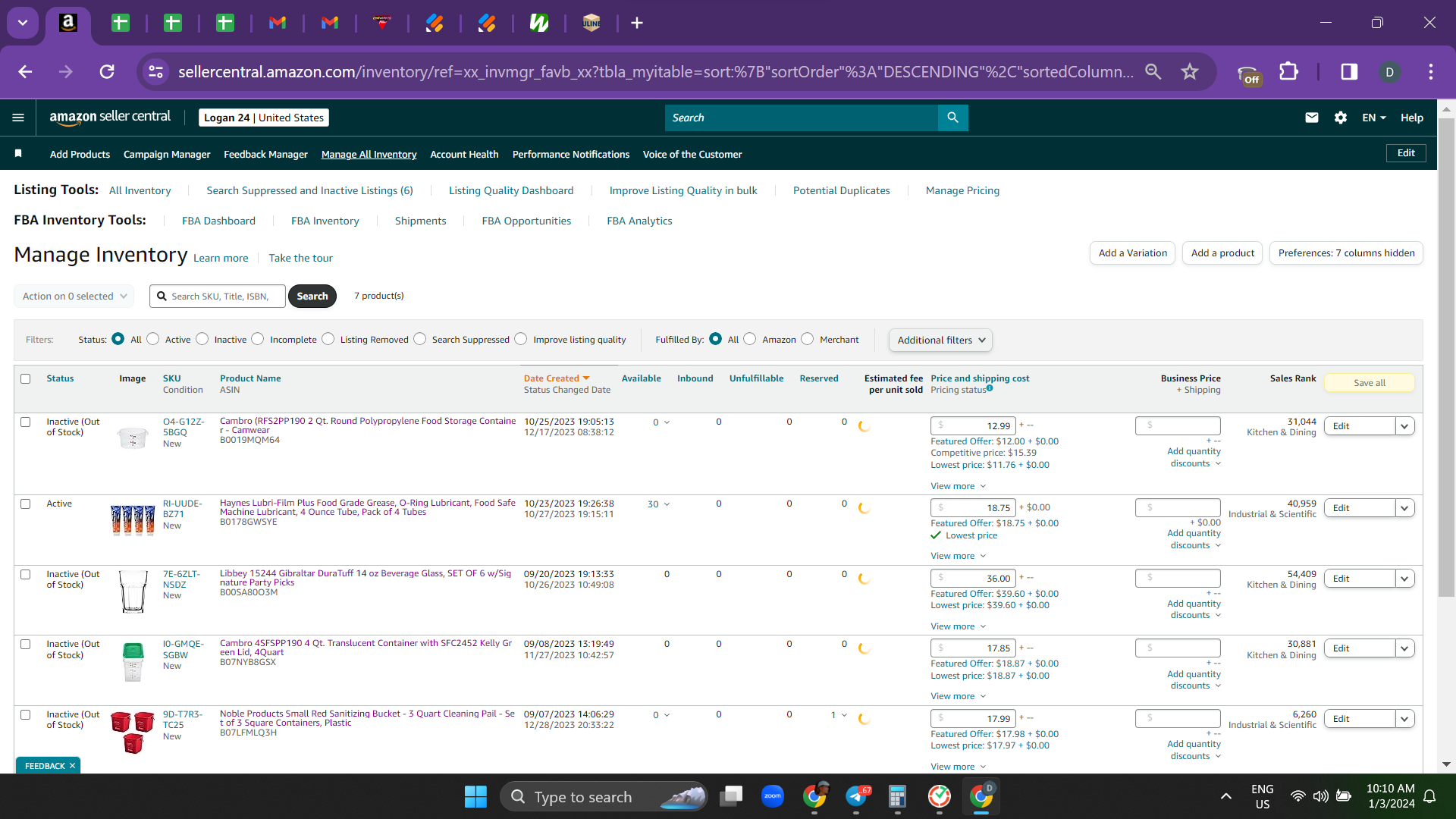Click the search magnifier button in header
The image size is (1456, 819).
tap(953, 118)
